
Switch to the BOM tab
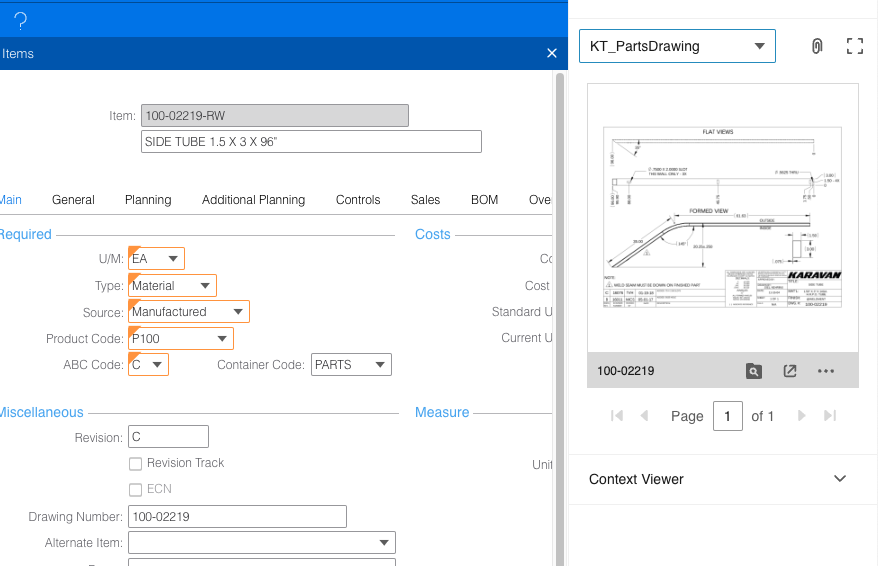(484, 200)
